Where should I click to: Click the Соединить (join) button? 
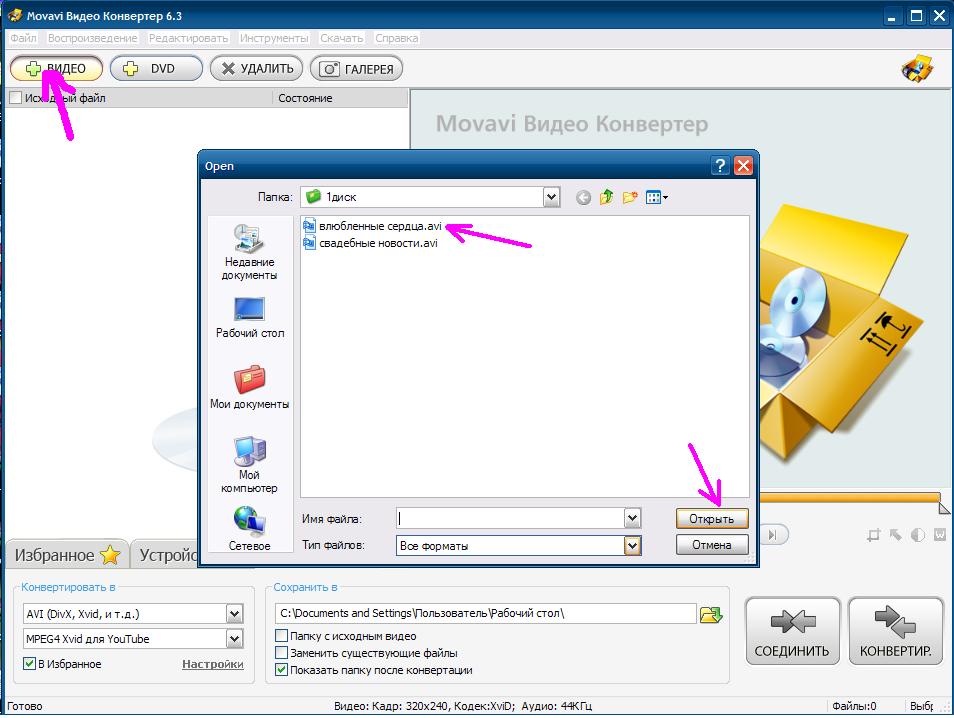point(792,631)
